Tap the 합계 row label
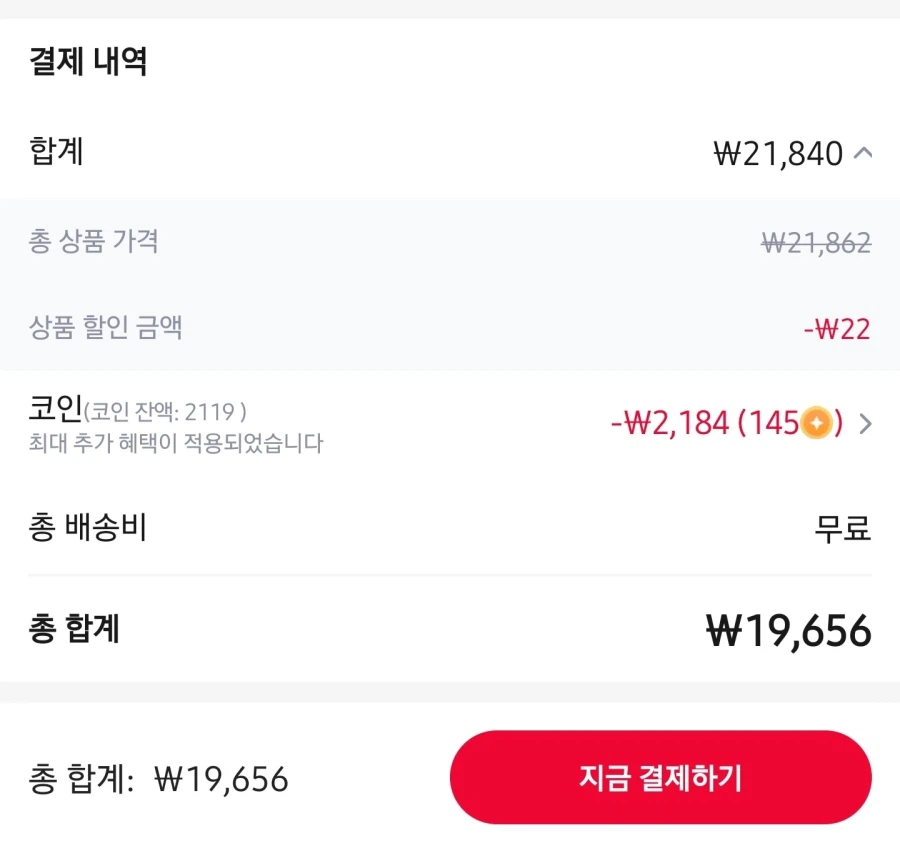900x848 pixels. (56, 152)
